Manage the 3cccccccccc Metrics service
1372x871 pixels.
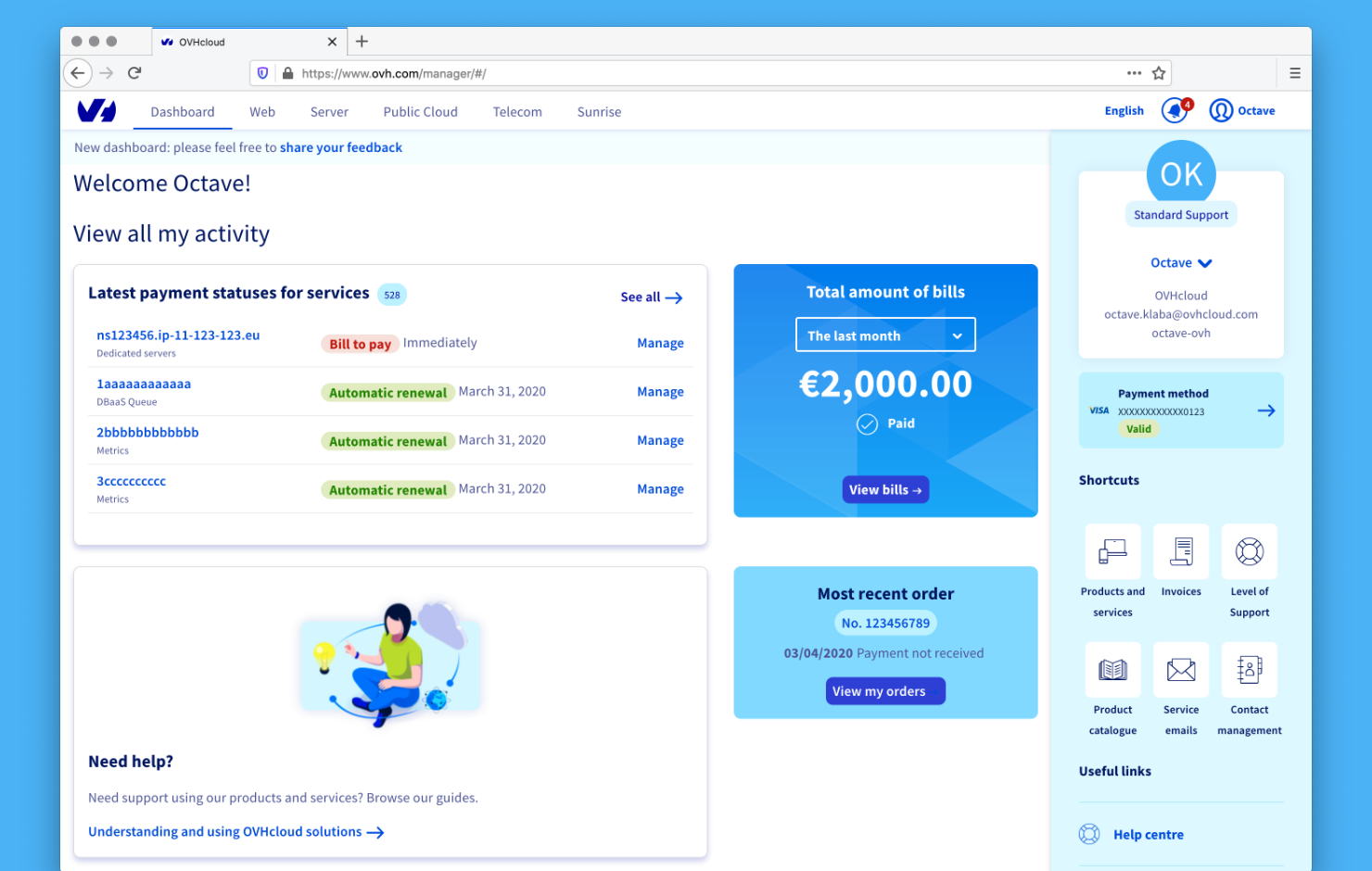pos(660,489)
